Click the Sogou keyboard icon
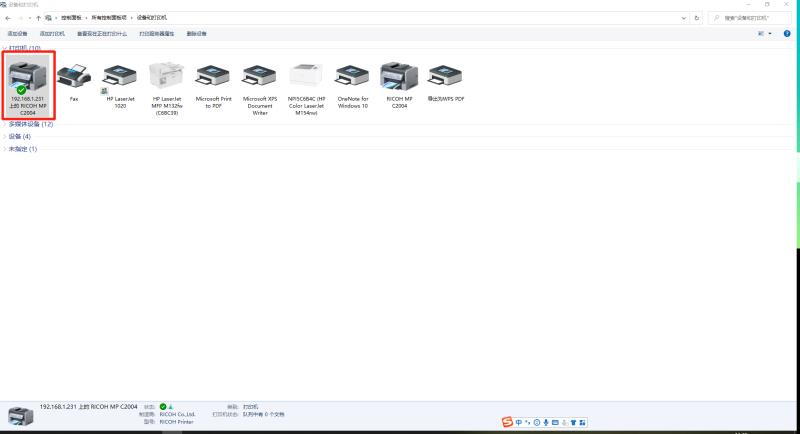 (555, 422)
